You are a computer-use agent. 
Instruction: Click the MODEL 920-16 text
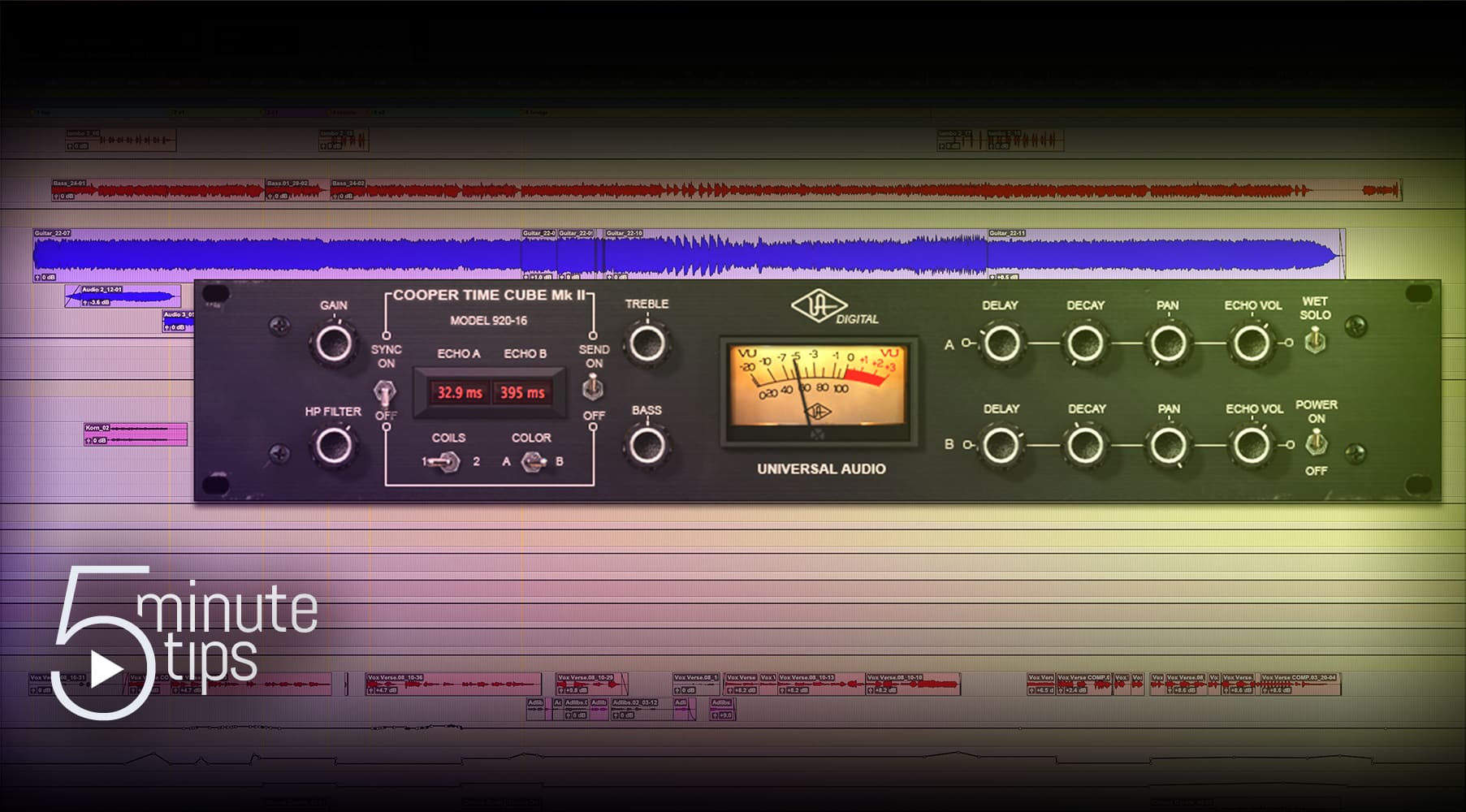click(489, 321)
